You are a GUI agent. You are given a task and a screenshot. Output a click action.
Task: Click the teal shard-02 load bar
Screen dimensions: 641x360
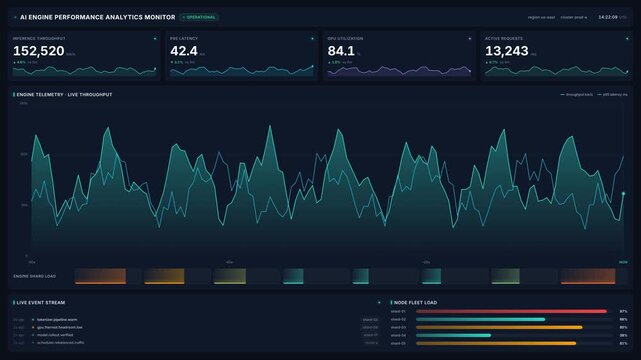[481, 320]
